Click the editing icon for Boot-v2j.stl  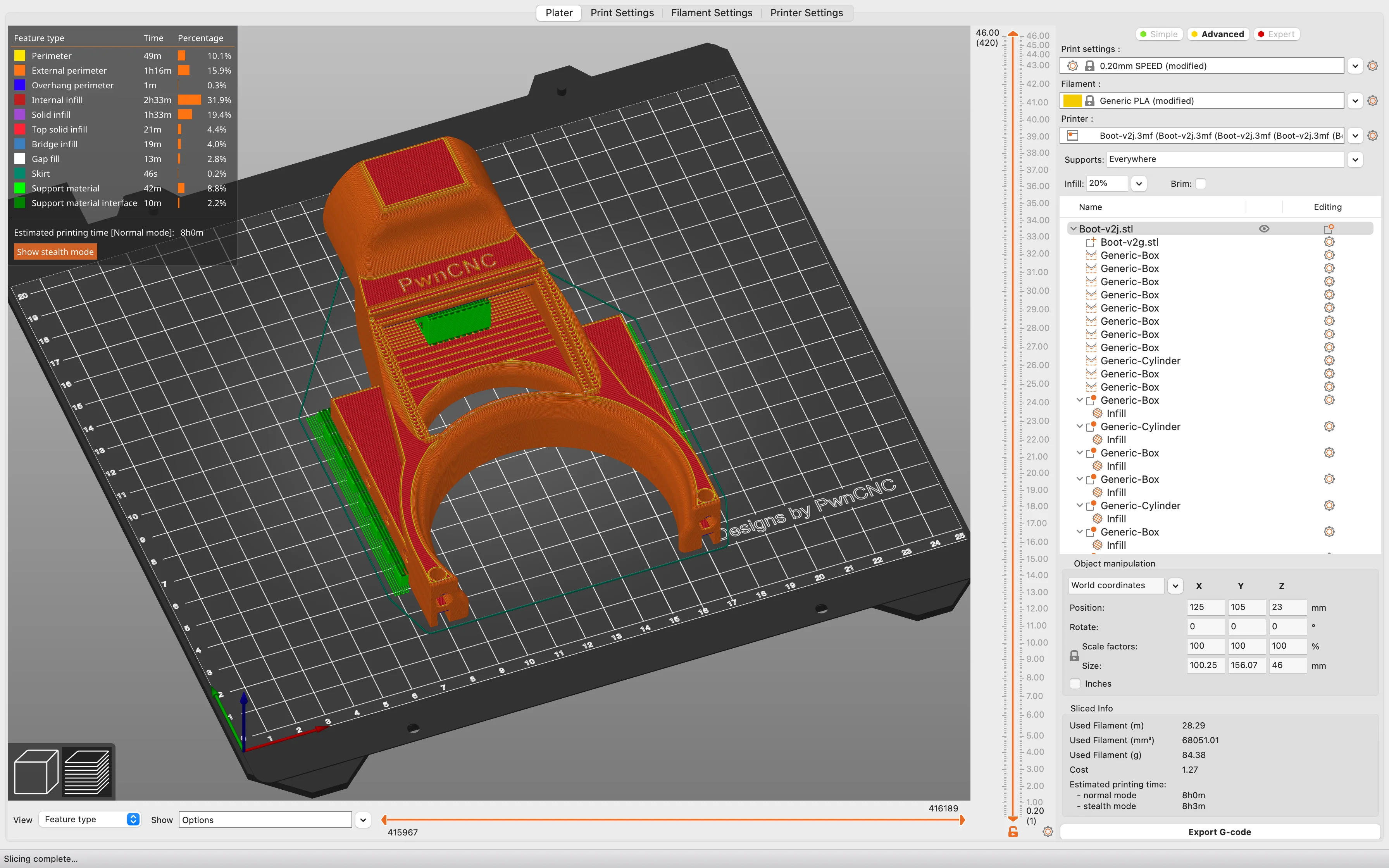pyautogui.click(x=1328, y=229)
